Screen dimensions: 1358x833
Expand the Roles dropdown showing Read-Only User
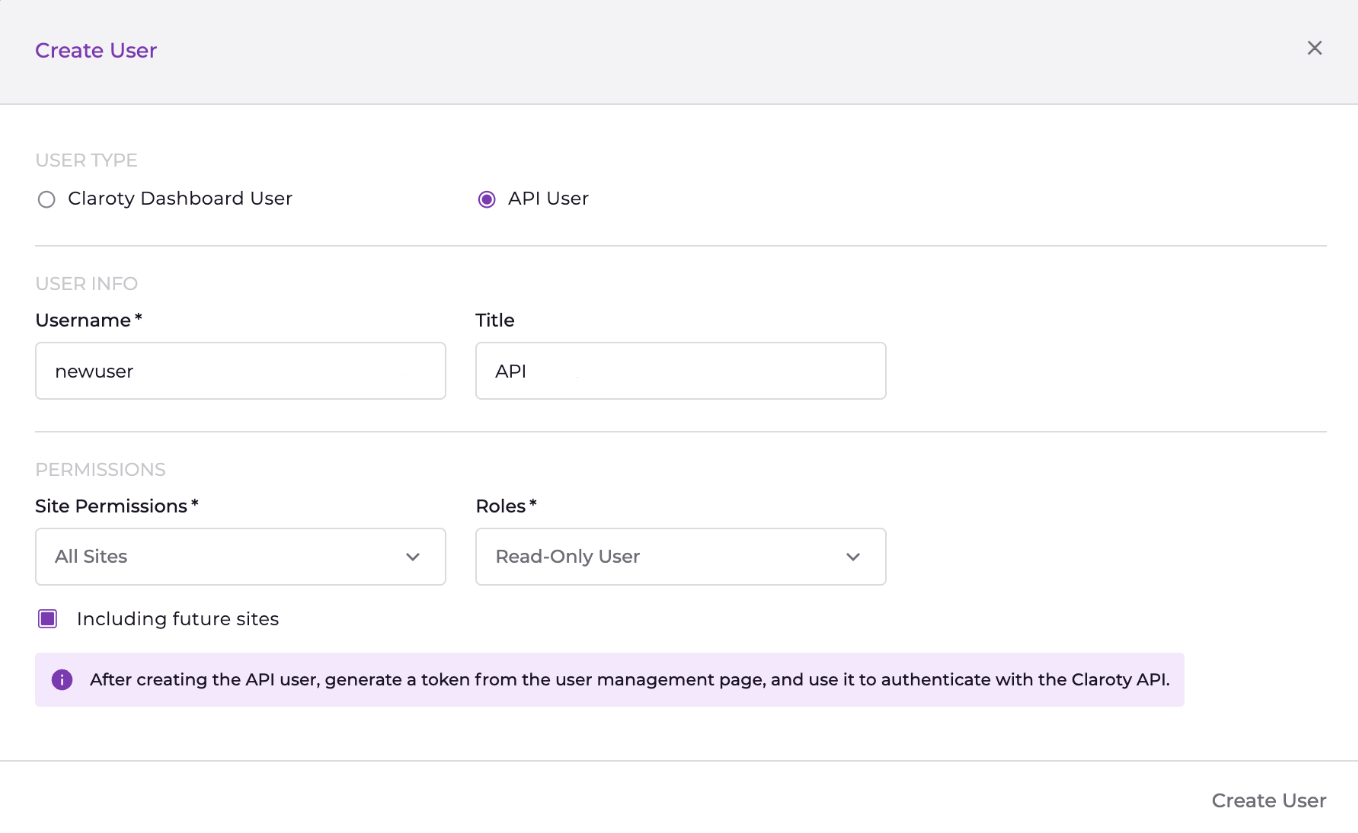(680, 557)
